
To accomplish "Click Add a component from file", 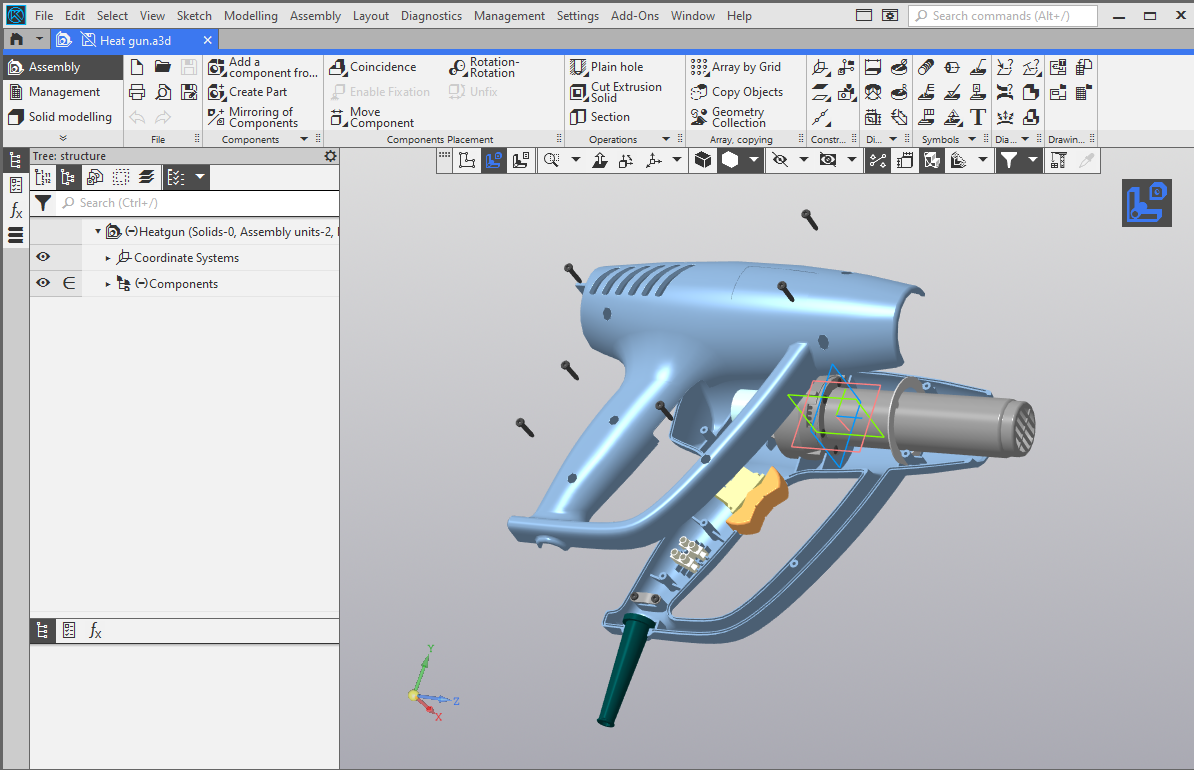I will coord(263,67).
